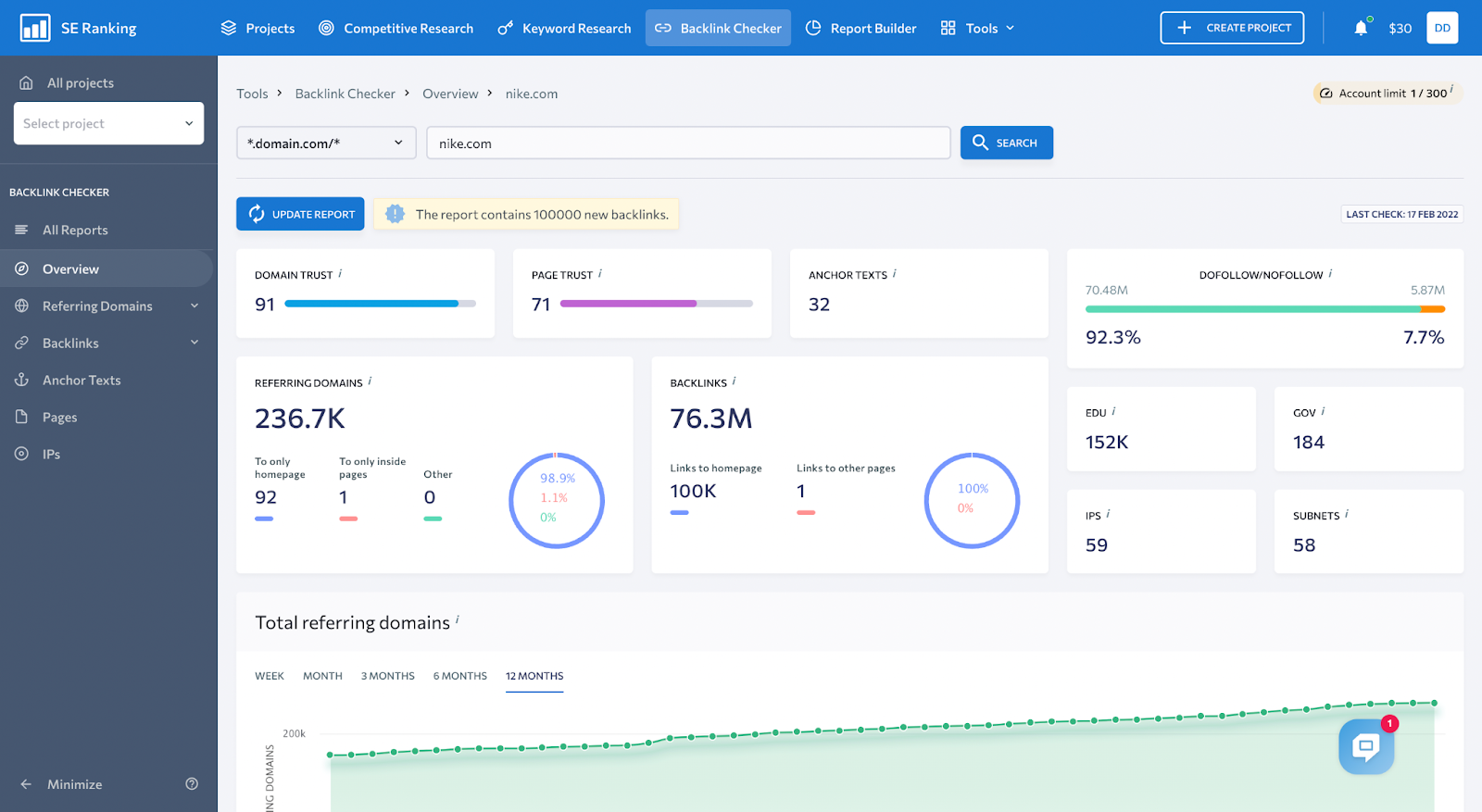Switch chart to 6 MONTHS tab
This screenshot has height=812, width=1482.
(460, 676)
